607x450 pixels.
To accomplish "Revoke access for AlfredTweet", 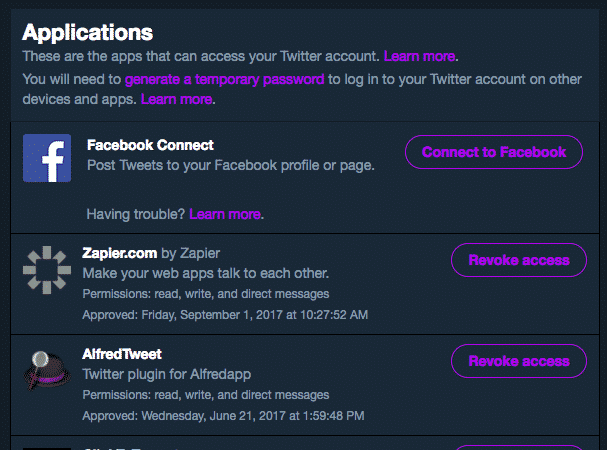I will click(519, 361).
